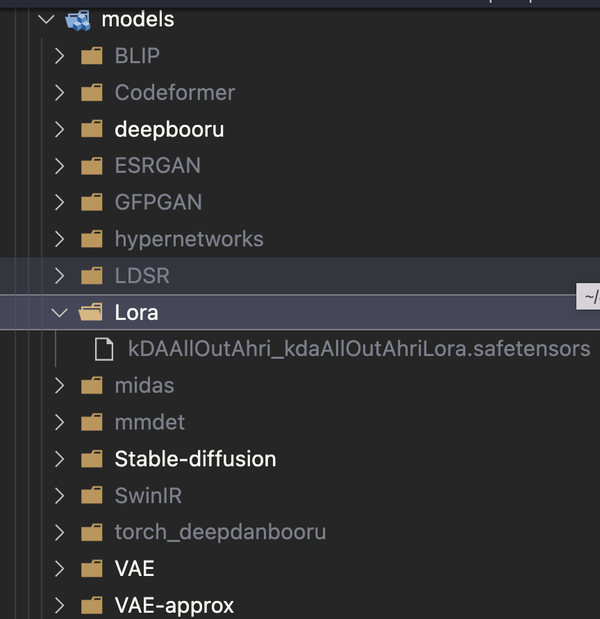Expand the hypernetworks folder chevron
This screenshot has height=619, width=600.
pos(60,239)
